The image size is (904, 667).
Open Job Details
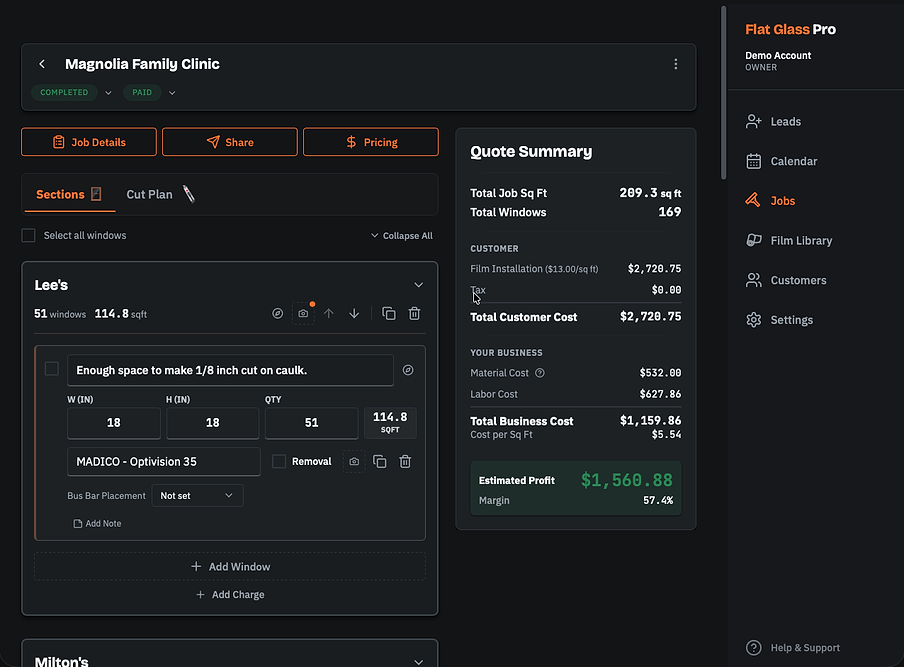pyautogui.click(x=89, y=142)
